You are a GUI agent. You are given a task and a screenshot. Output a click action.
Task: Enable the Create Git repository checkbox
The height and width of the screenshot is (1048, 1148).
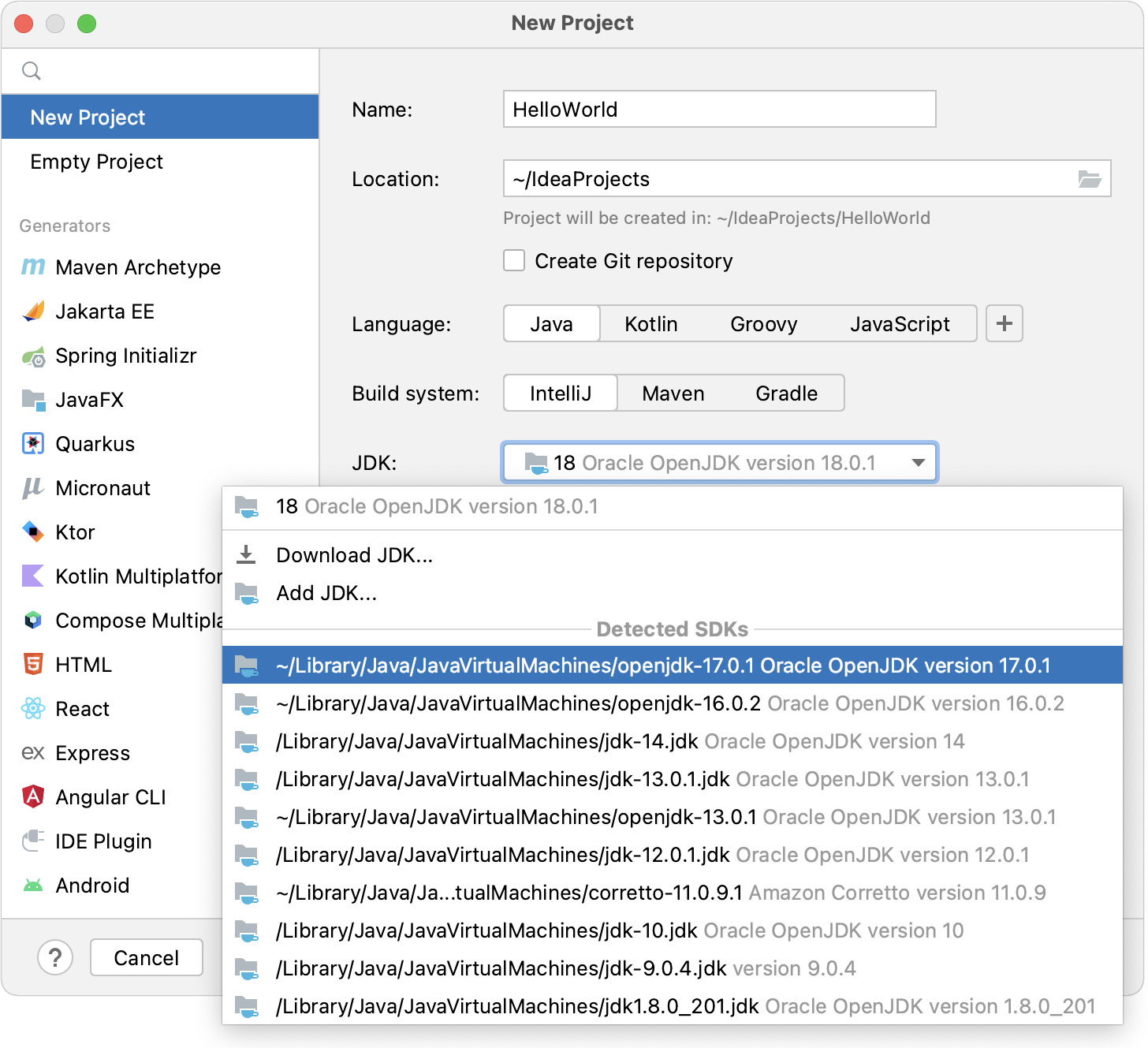coord(513,260)
